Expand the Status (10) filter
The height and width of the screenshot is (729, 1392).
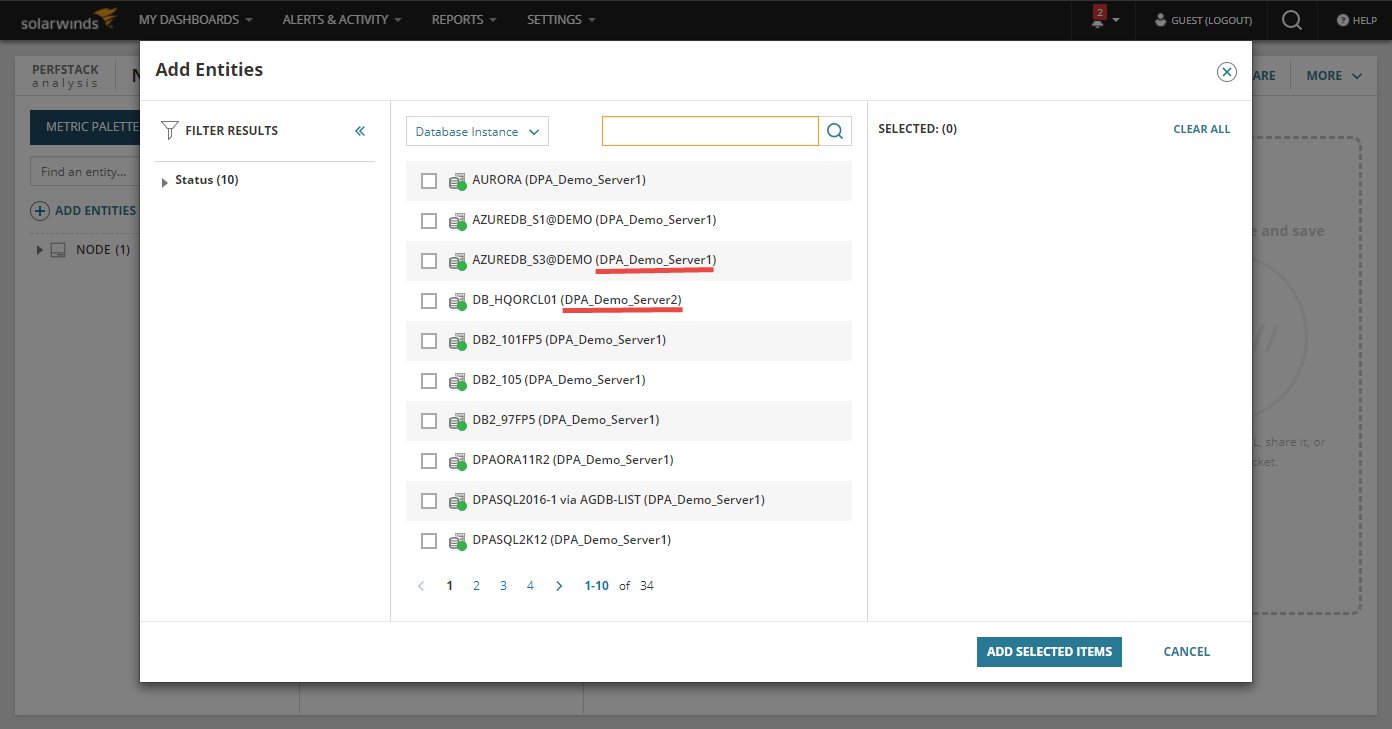165,181
